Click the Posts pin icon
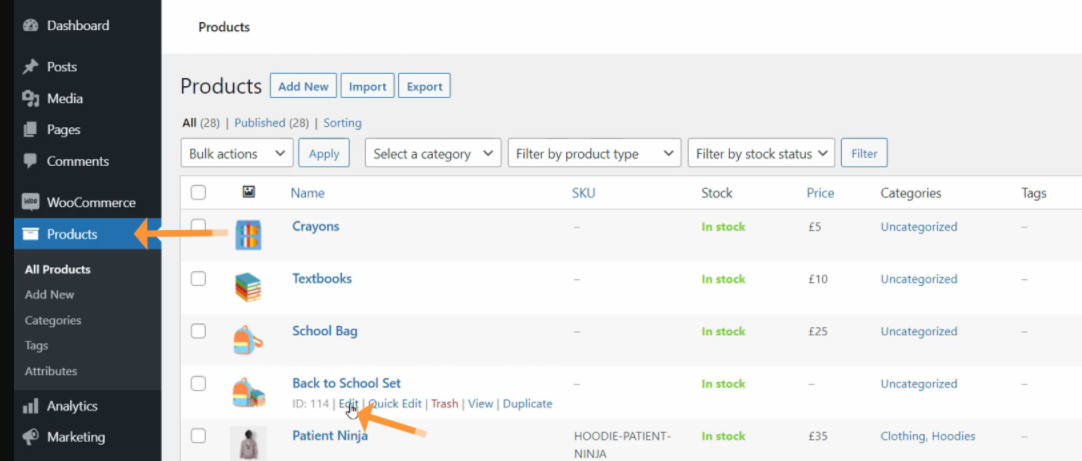This screenshot has height=461, width=1082. point(29,67)
